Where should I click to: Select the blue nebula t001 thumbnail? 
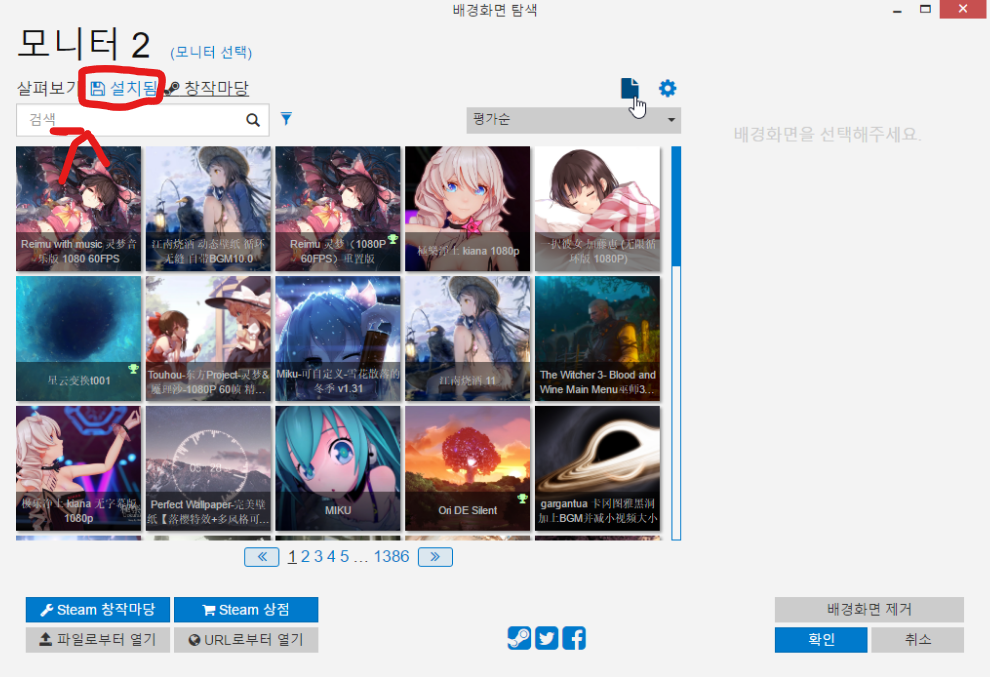coord(78,338)
